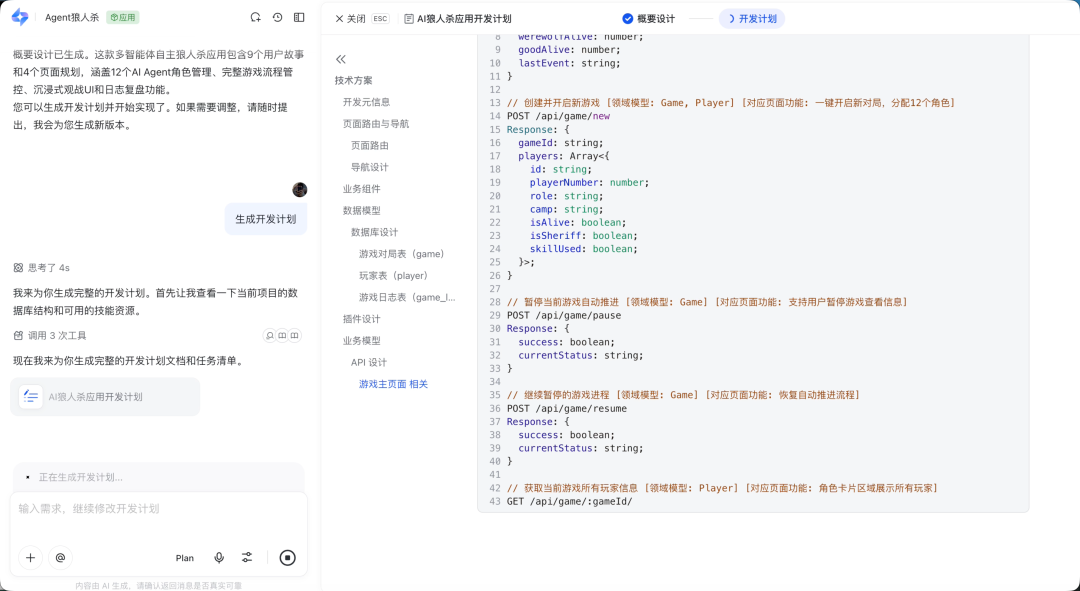Focus the requirements input text field

tap(158, 509)
